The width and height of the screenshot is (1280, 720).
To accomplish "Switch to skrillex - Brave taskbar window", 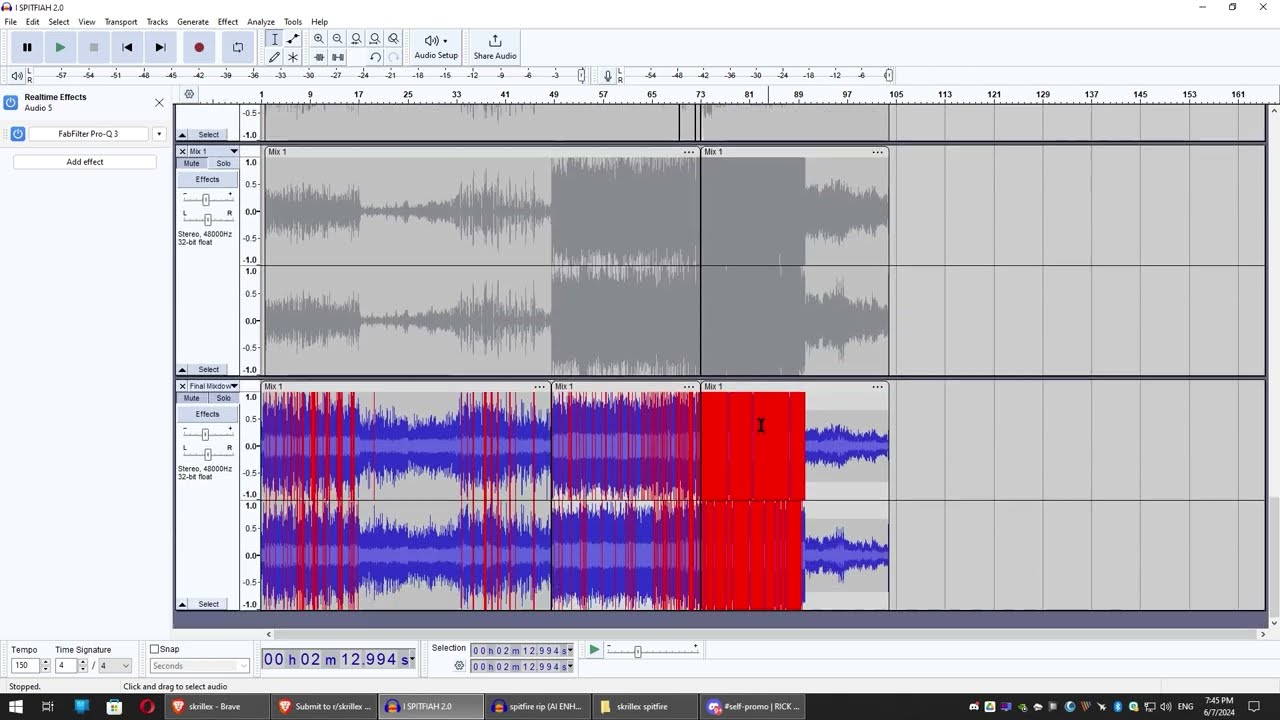I will (x=216, y=706).
